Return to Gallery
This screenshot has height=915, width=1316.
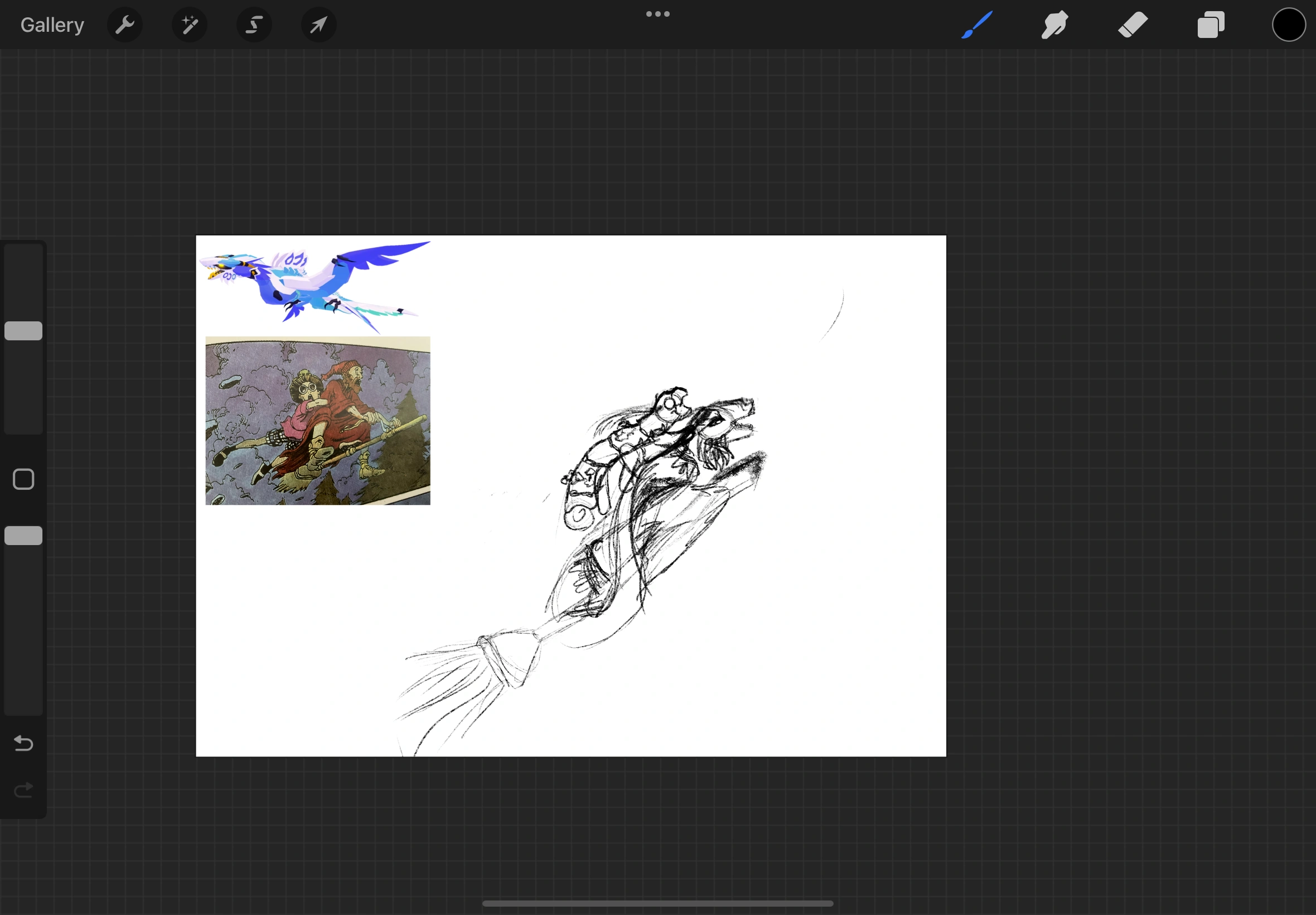point(52,25)
